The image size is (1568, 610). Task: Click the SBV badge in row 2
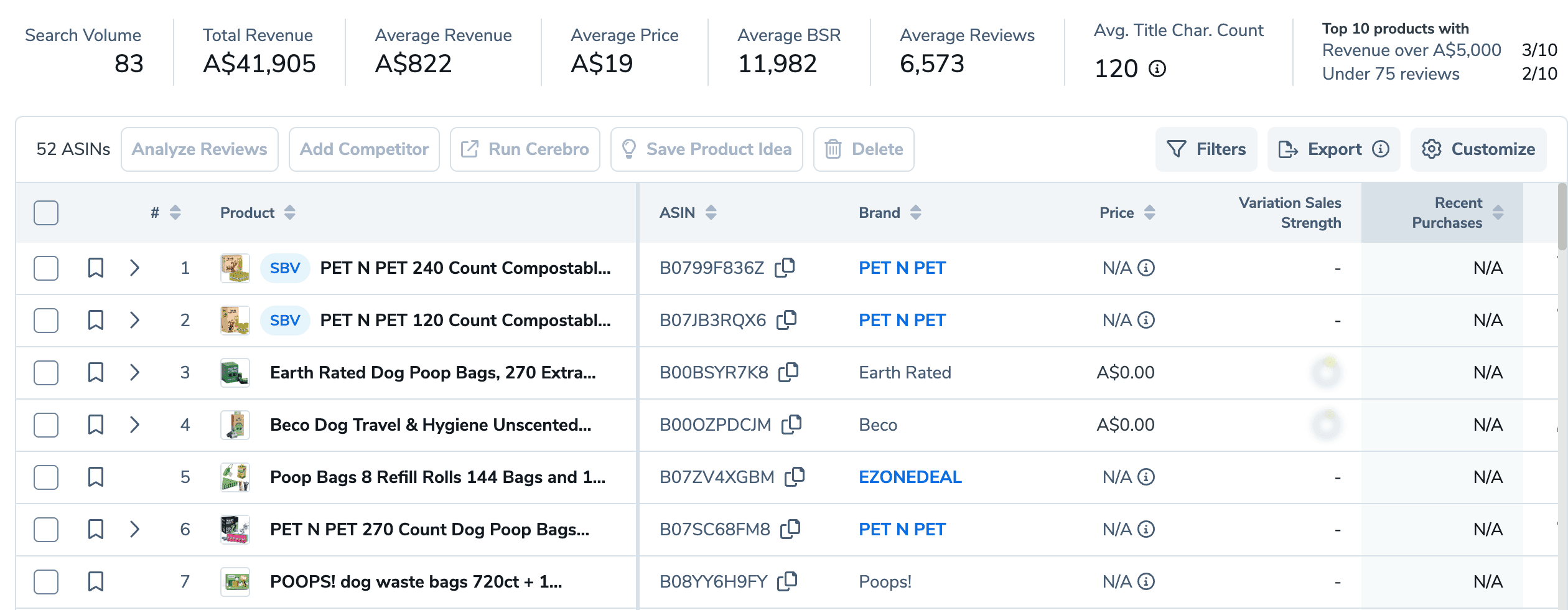click(285, 320)
